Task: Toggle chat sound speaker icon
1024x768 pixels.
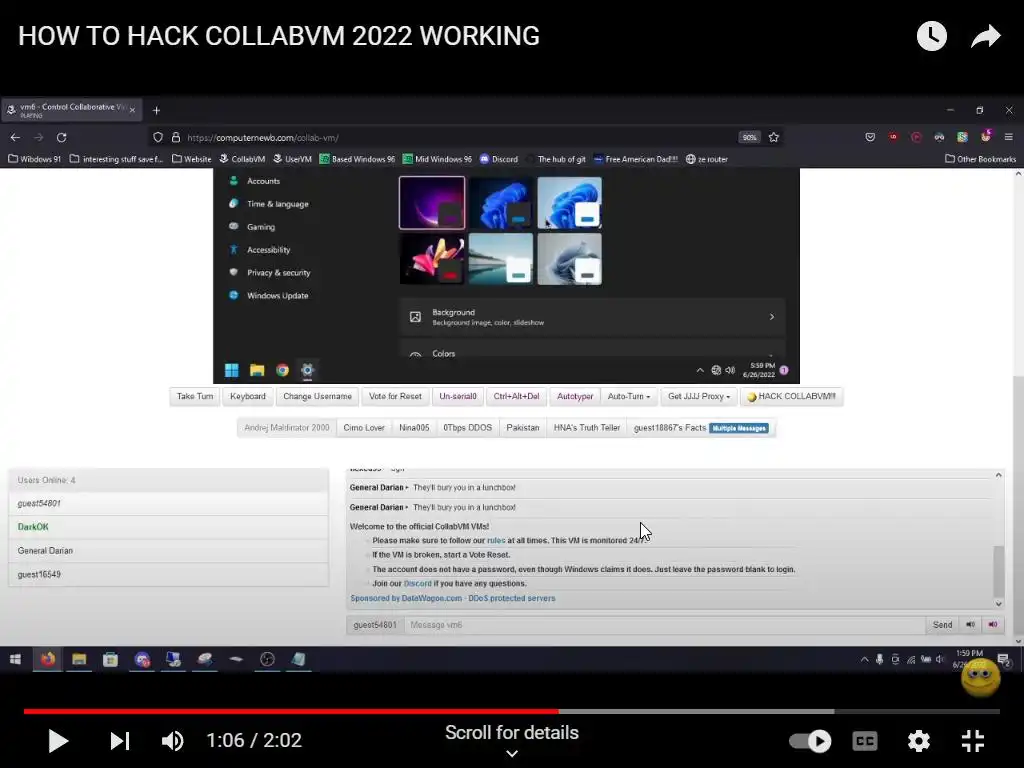Action: 970,625
